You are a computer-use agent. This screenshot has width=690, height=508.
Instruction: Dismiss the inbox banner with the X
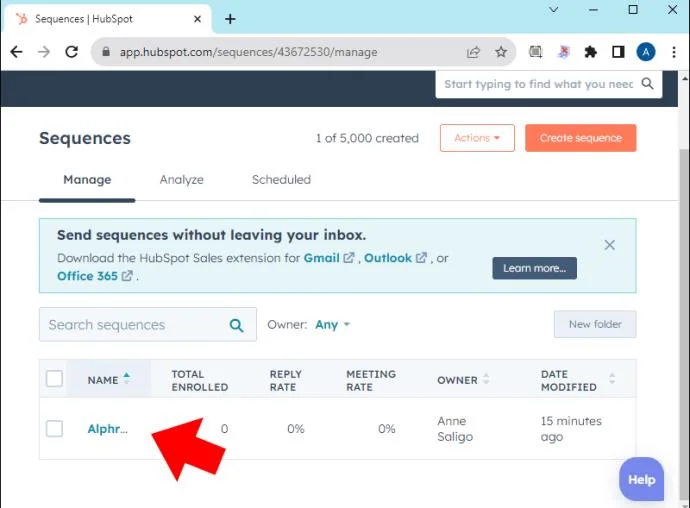click(x=609, y=245)
